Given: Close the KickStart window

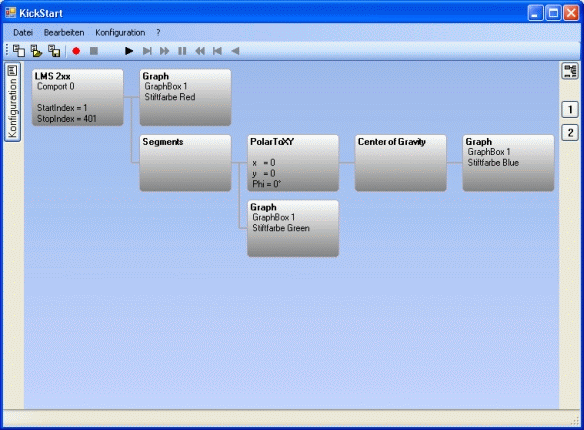Looking at the screenshot, I should coord(571,13).
